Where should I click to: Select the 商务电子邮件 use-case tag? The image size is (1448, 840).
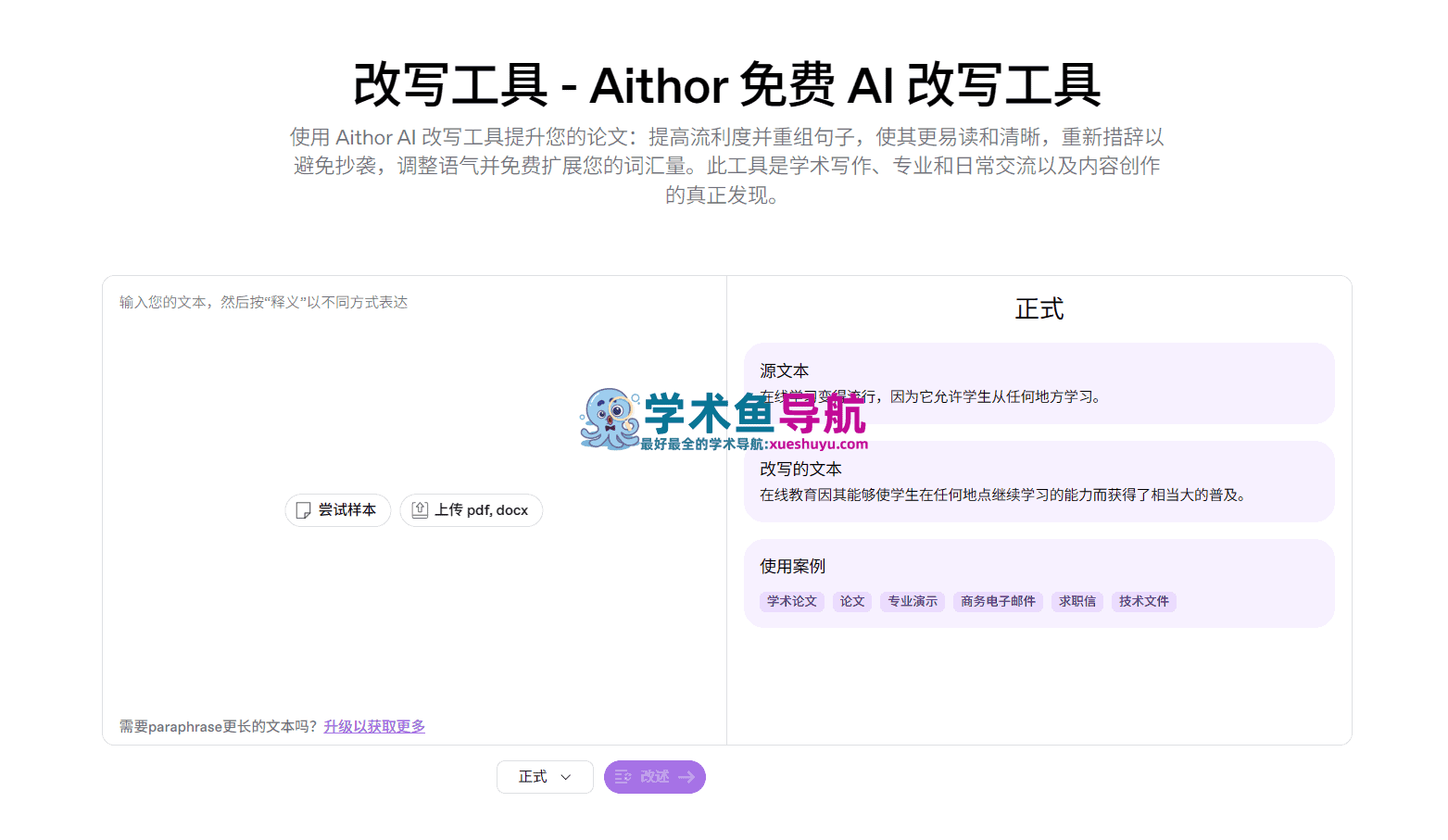pyautogui.click(x=998, y=602)
